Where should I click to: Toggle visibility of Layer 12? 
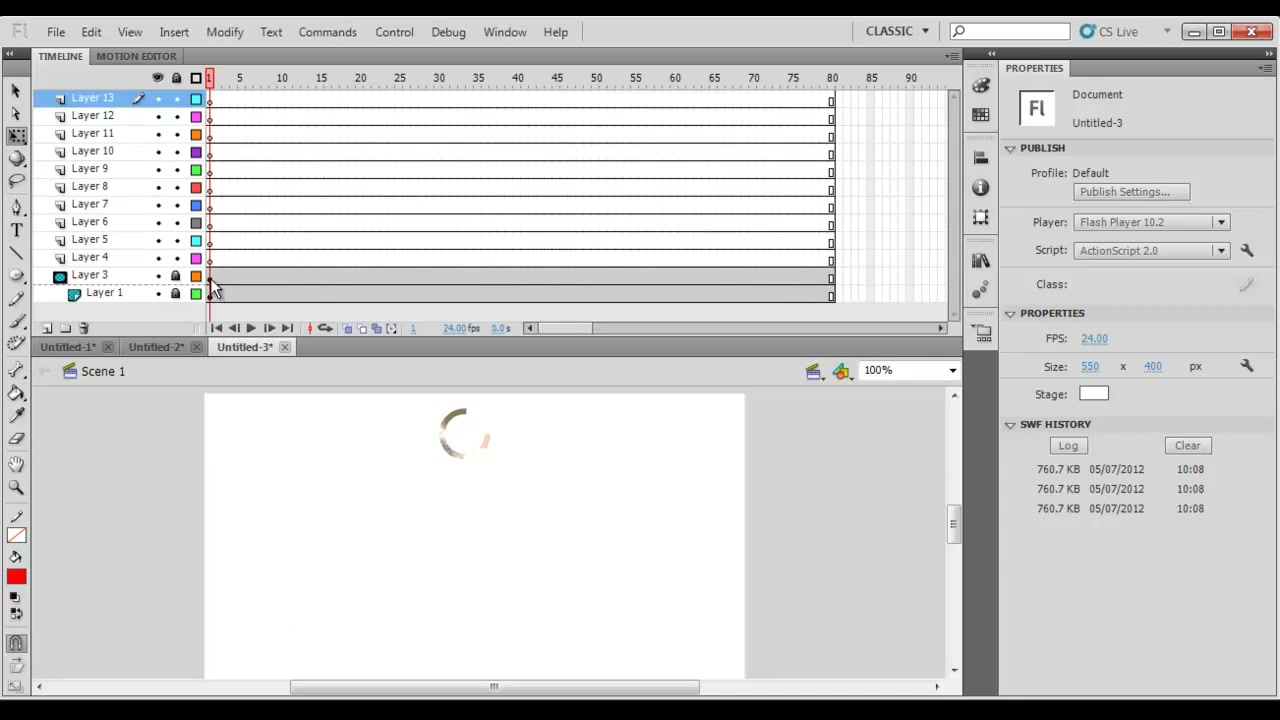158,117
